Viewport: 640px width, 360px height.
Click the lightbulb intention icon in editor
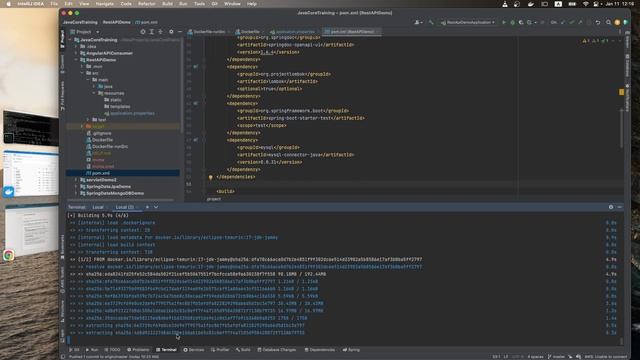click(211, 178)
